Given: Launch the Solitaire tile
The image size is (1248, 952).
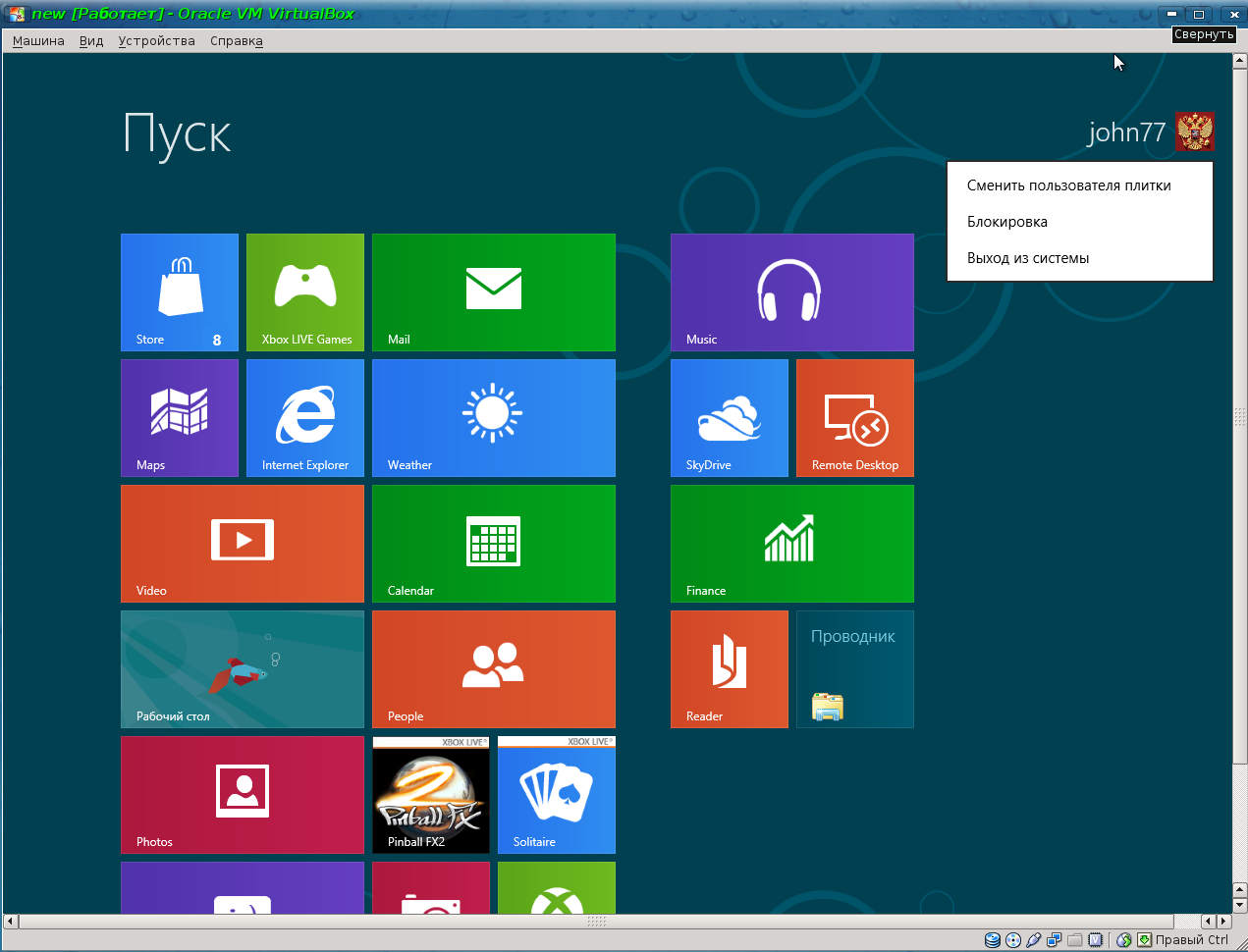Looking at the screenshot, I should (557, 795).
